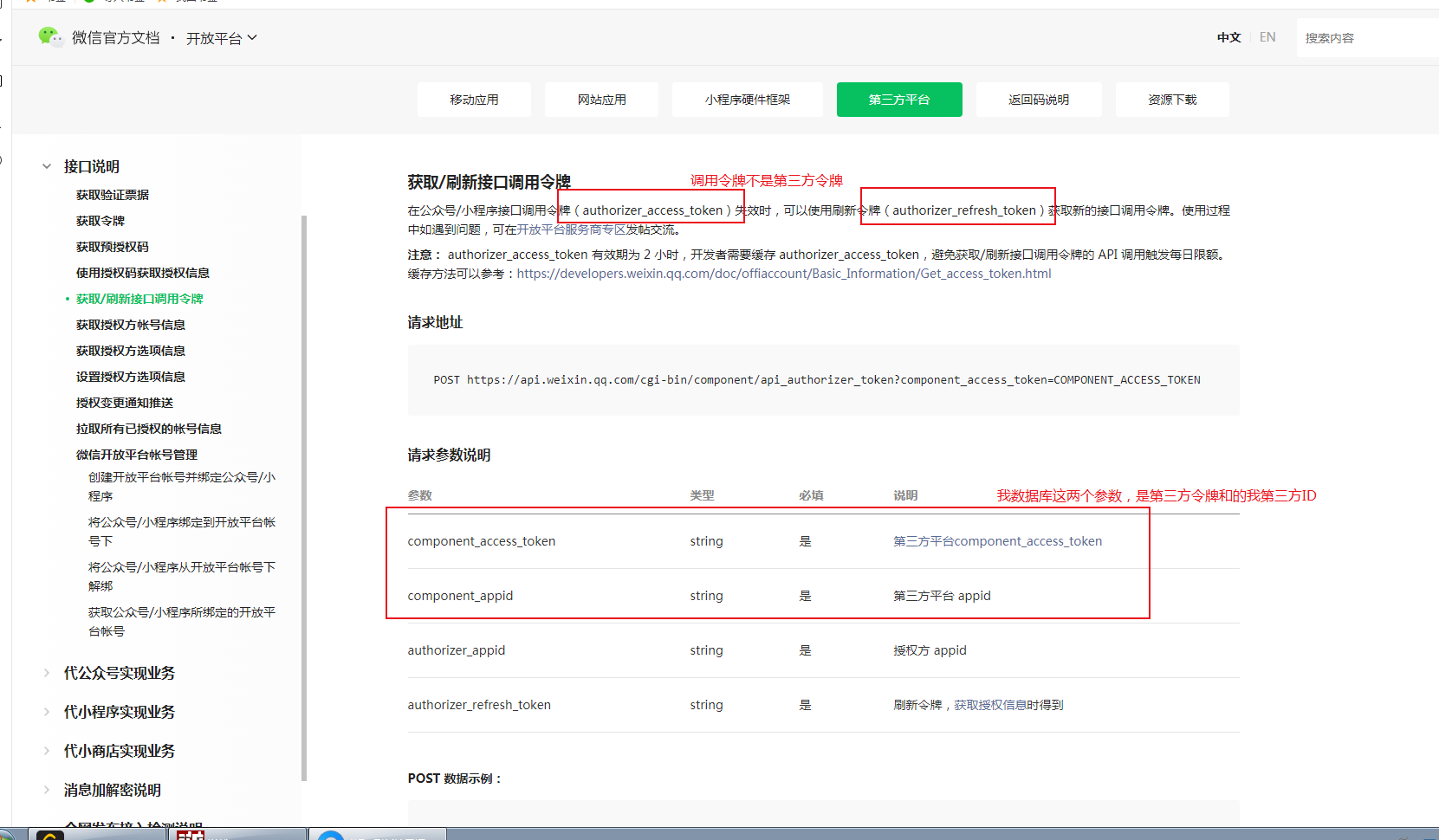The image size is (1439, 840).
Task: Open 使用授权码获取授权信息 in the sidebar
Action: pyautogui.click(x=143, y=273)
